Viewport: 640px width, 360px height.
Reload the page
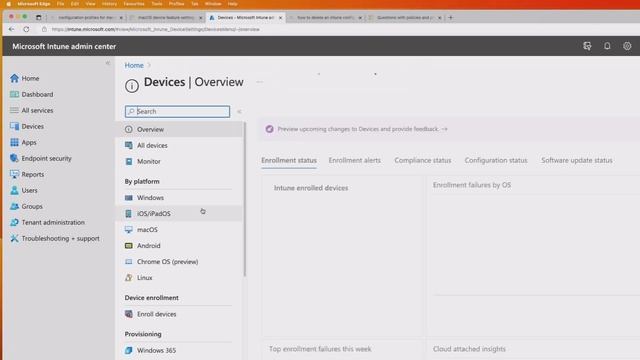coord(26,29)
